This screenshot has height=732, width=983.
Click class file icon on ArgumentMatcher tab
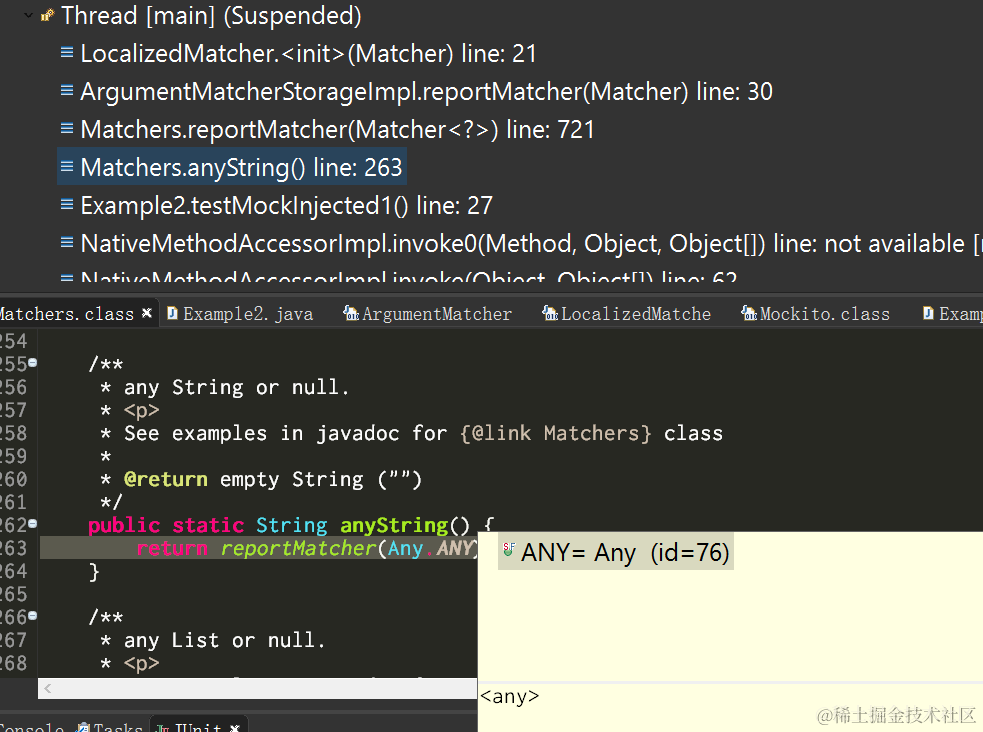351,313
